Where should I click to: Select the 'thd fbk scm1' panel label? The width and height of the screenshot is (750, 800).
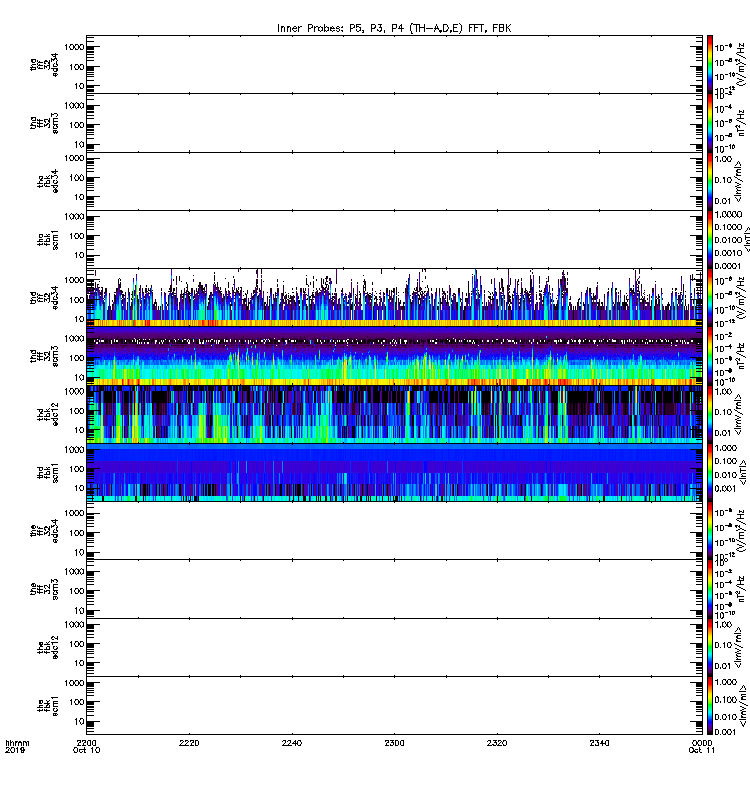click(x=48, y=472)
